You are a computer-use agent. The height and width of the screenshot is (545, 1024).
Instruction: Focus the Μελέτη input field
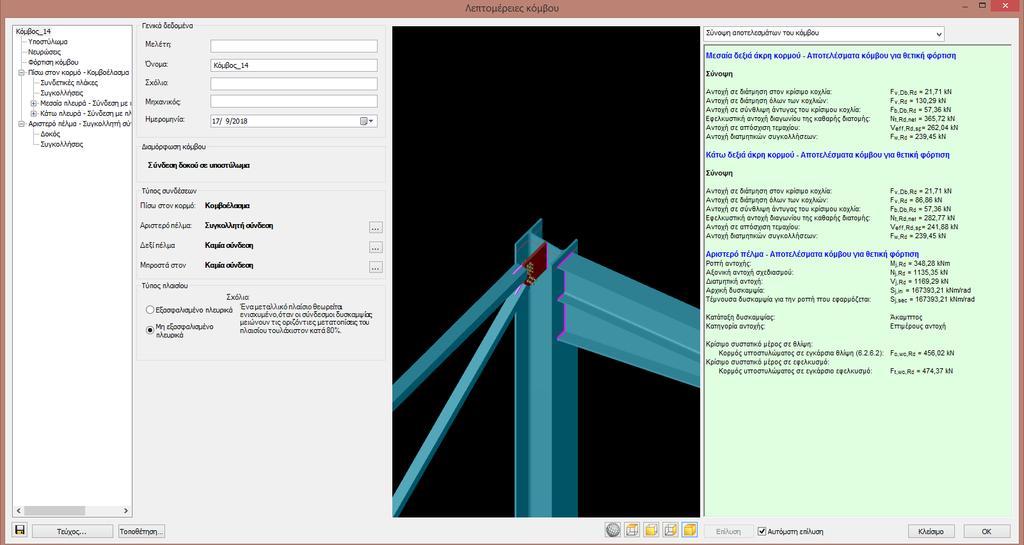tap(294, 46)
